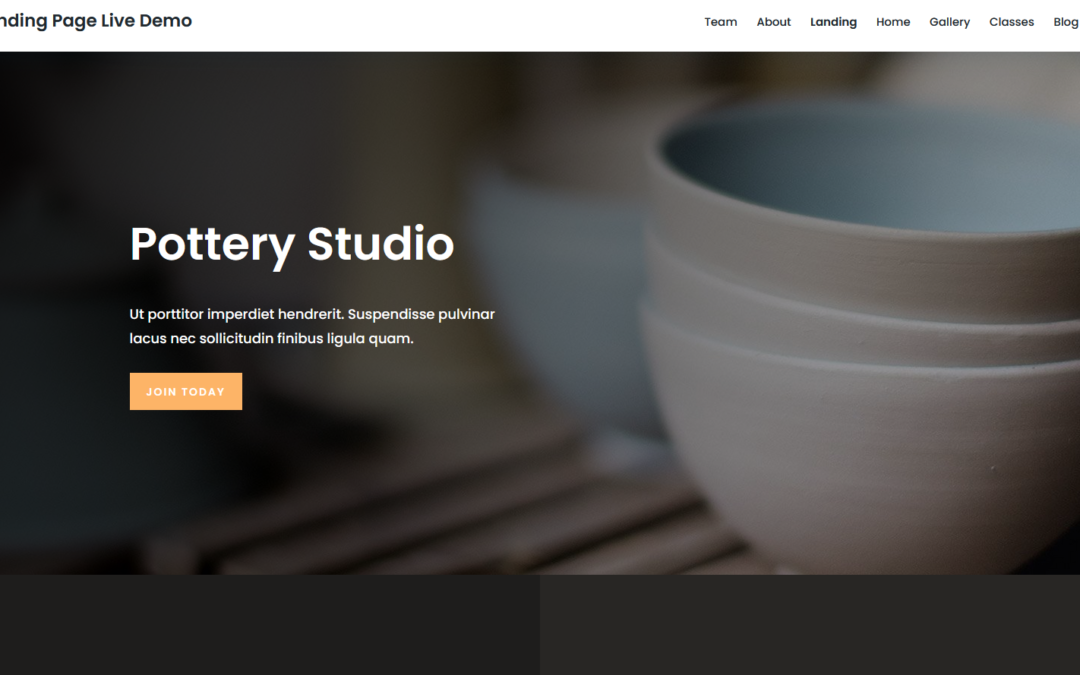The width and height of the screenshot is (1080, 675).
Task: Open the Gallery nav link
Action: point(949,22)
